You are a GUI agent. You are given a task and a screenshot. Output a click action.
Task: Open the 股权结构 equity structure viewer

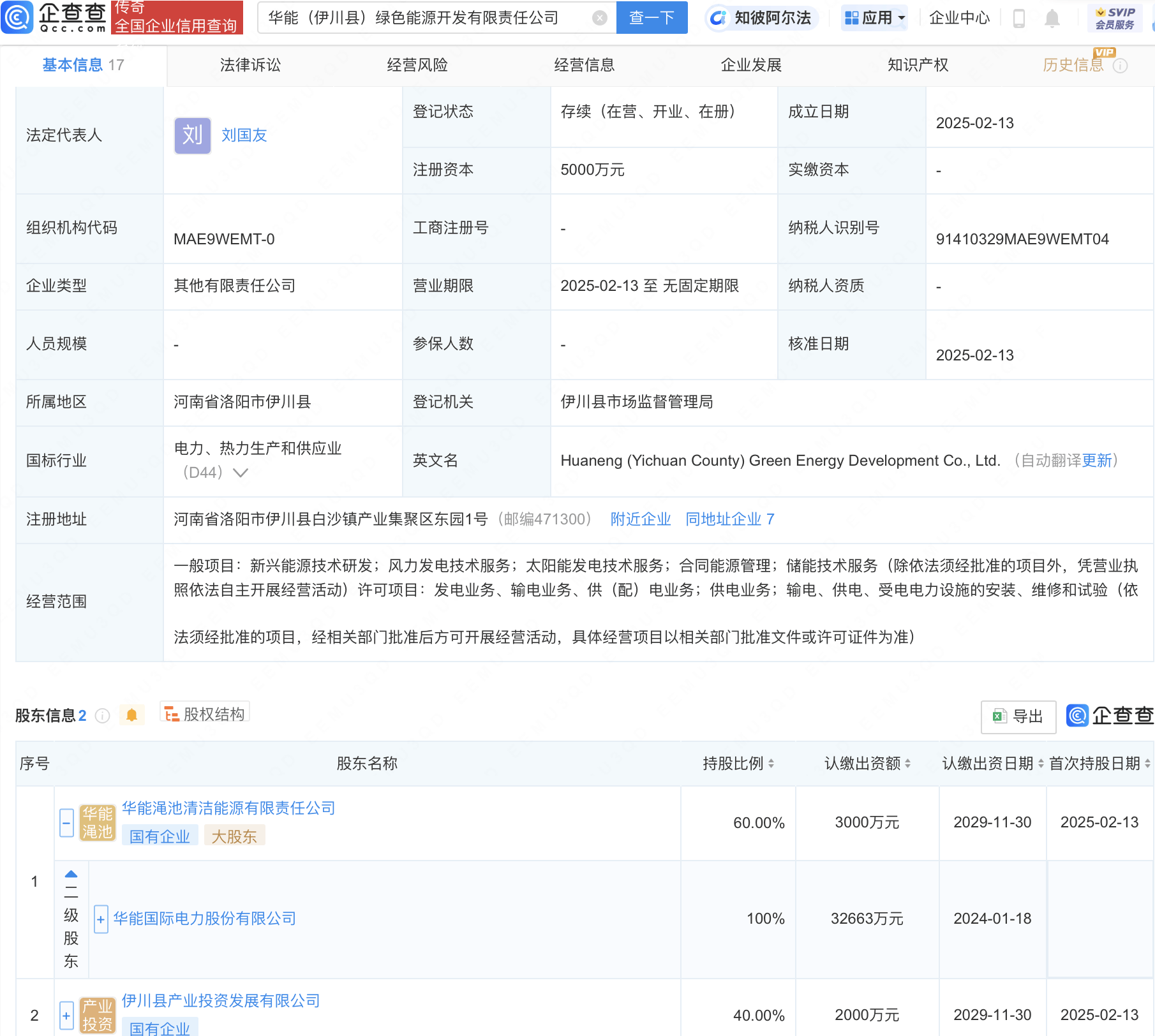[204, 714]
